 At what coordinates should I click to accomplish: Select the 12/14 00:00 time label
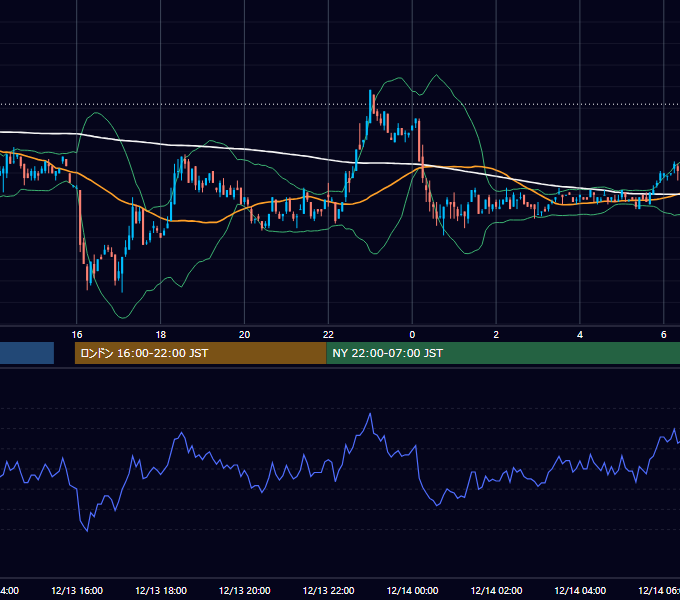pos(412,590)
